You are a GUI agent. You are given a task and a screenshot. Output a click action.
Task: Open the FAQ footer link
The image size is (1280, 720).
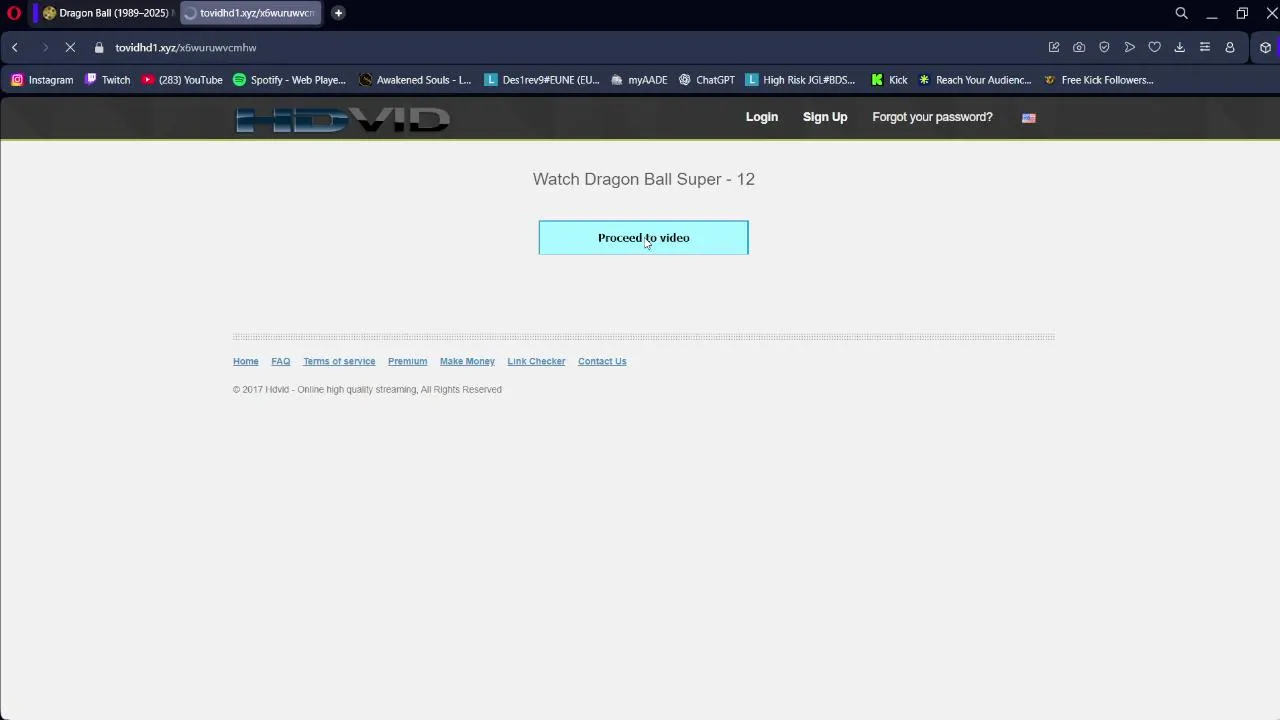point(281,361)
